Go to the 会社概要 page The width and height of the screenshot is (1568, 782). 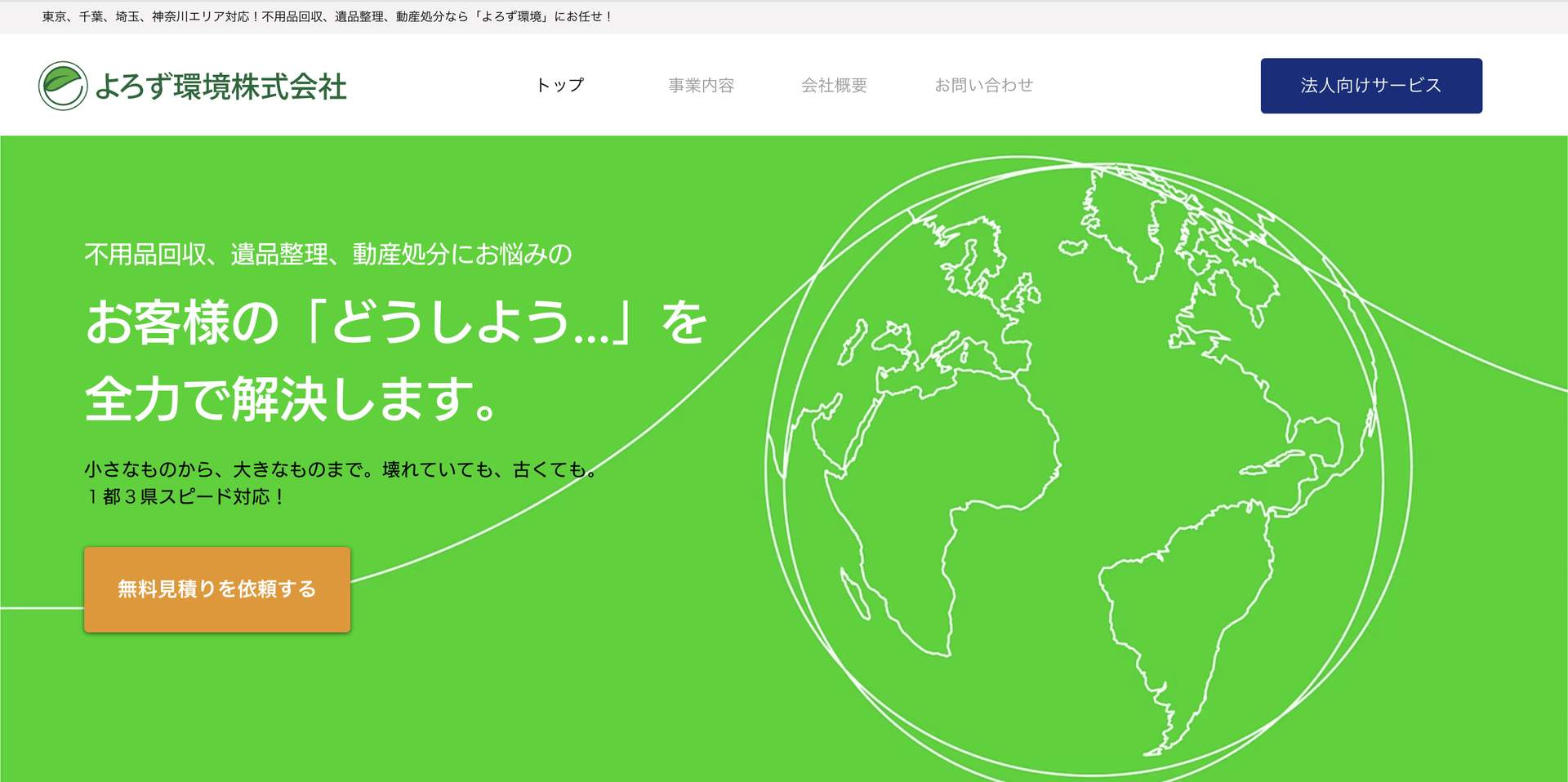[834, 85]
